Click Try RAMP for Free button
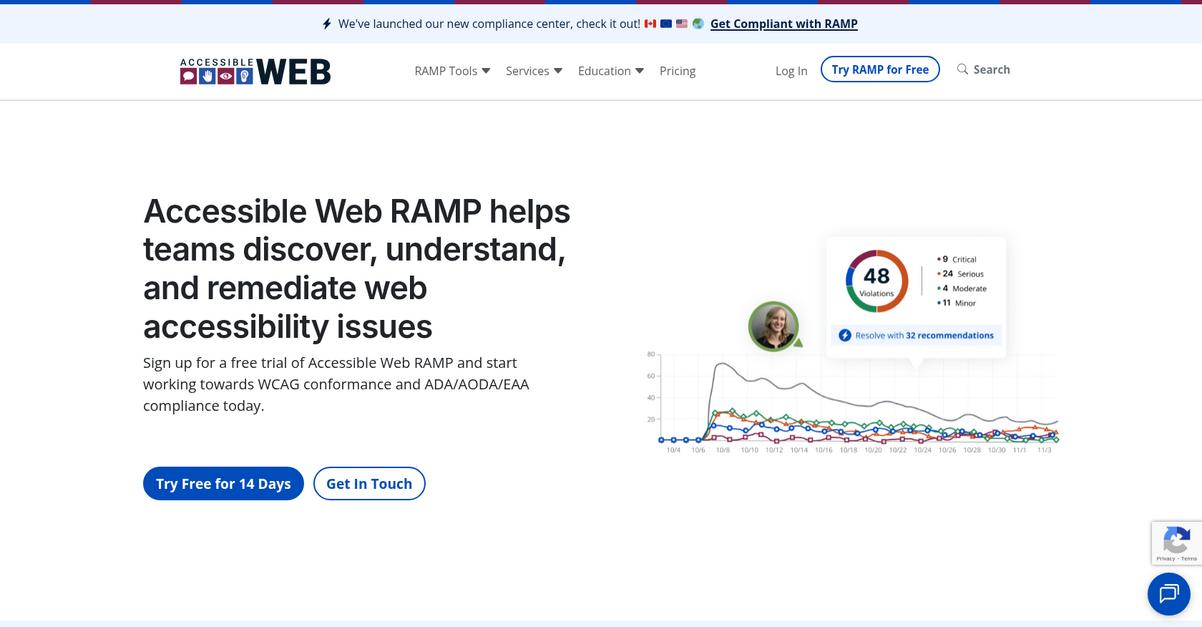The width and height of the screenshot is (1202, 627). click(x=880, y=69)
